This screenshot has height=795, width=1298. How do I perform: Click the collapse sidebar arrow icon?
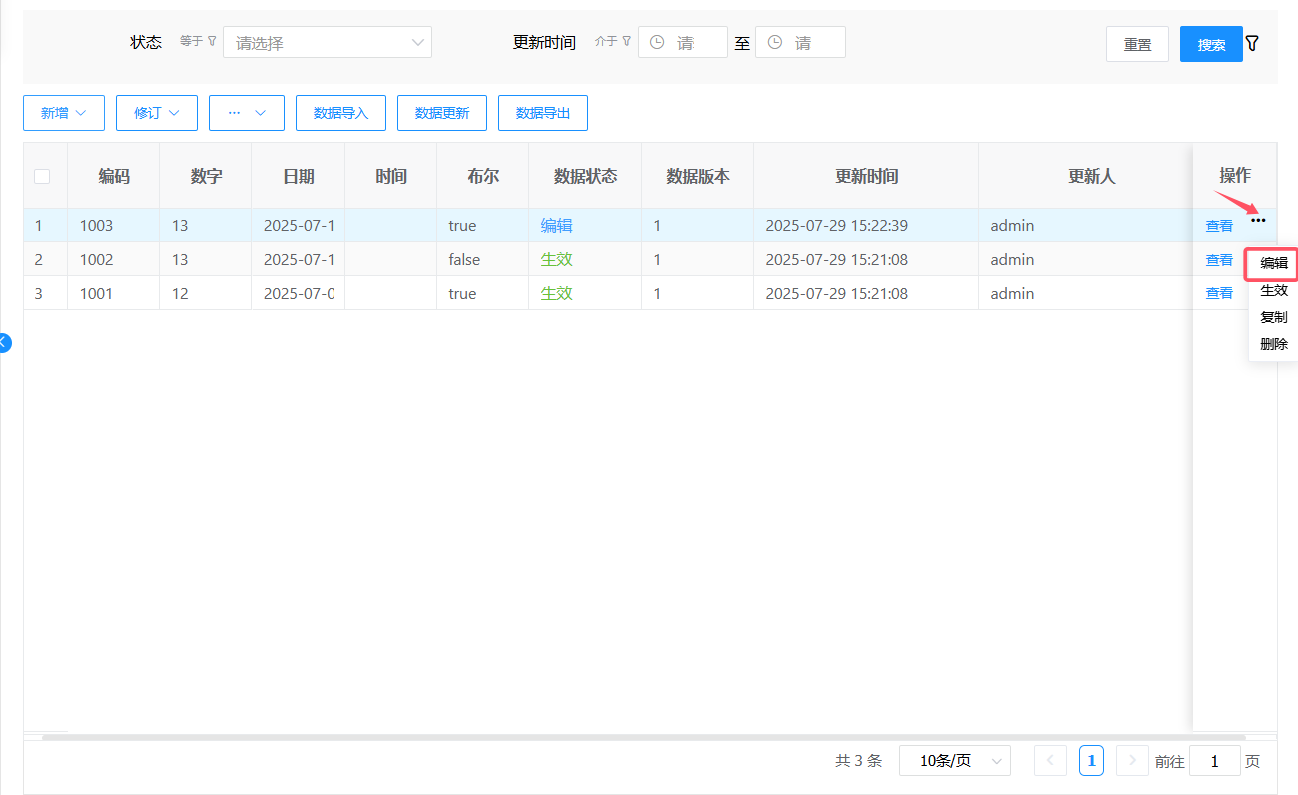pyautogui.click(x=4, y=342)
